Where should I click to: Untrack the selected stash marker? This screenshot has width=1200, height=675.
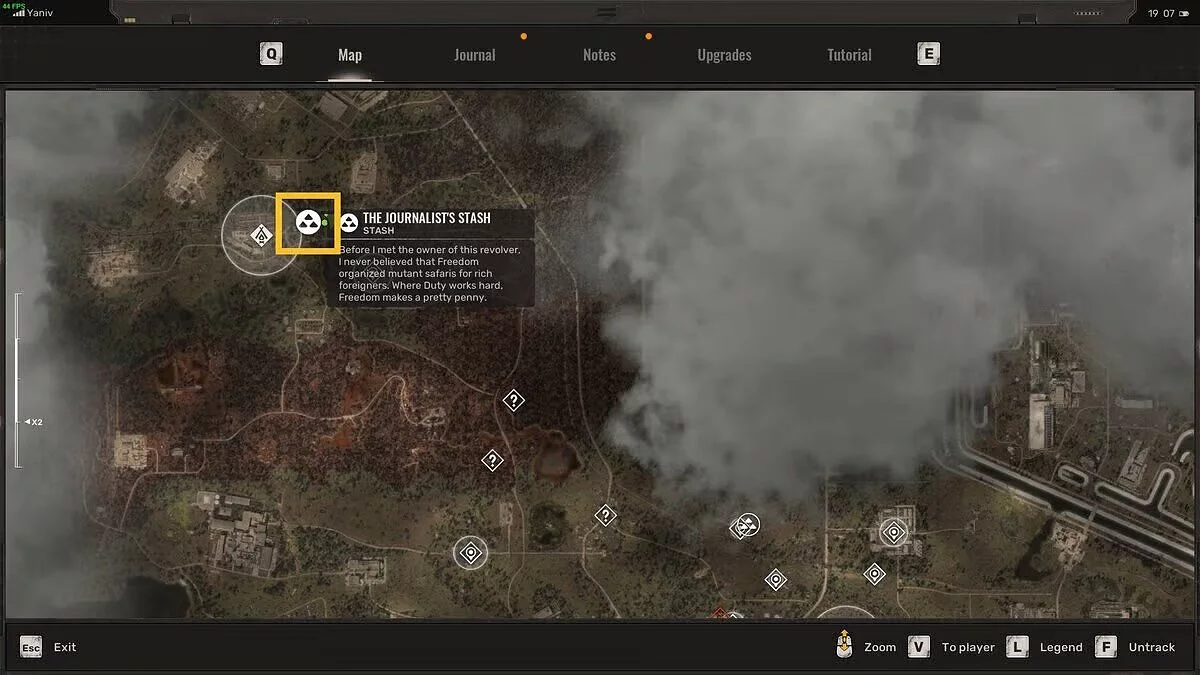1151,647
